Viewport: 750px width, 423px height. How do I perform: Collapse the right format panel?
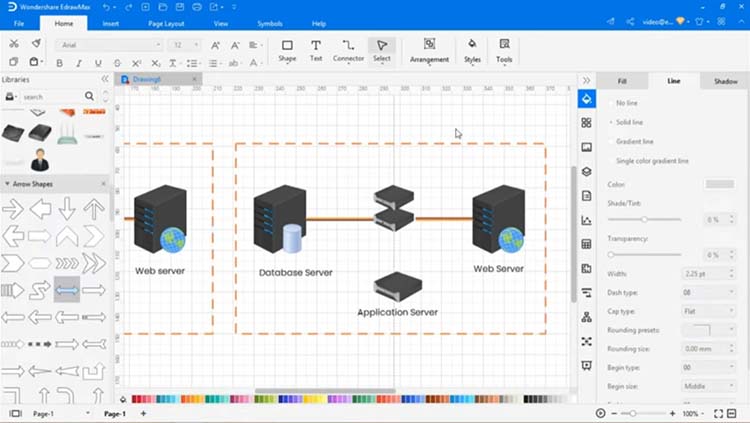586,80
